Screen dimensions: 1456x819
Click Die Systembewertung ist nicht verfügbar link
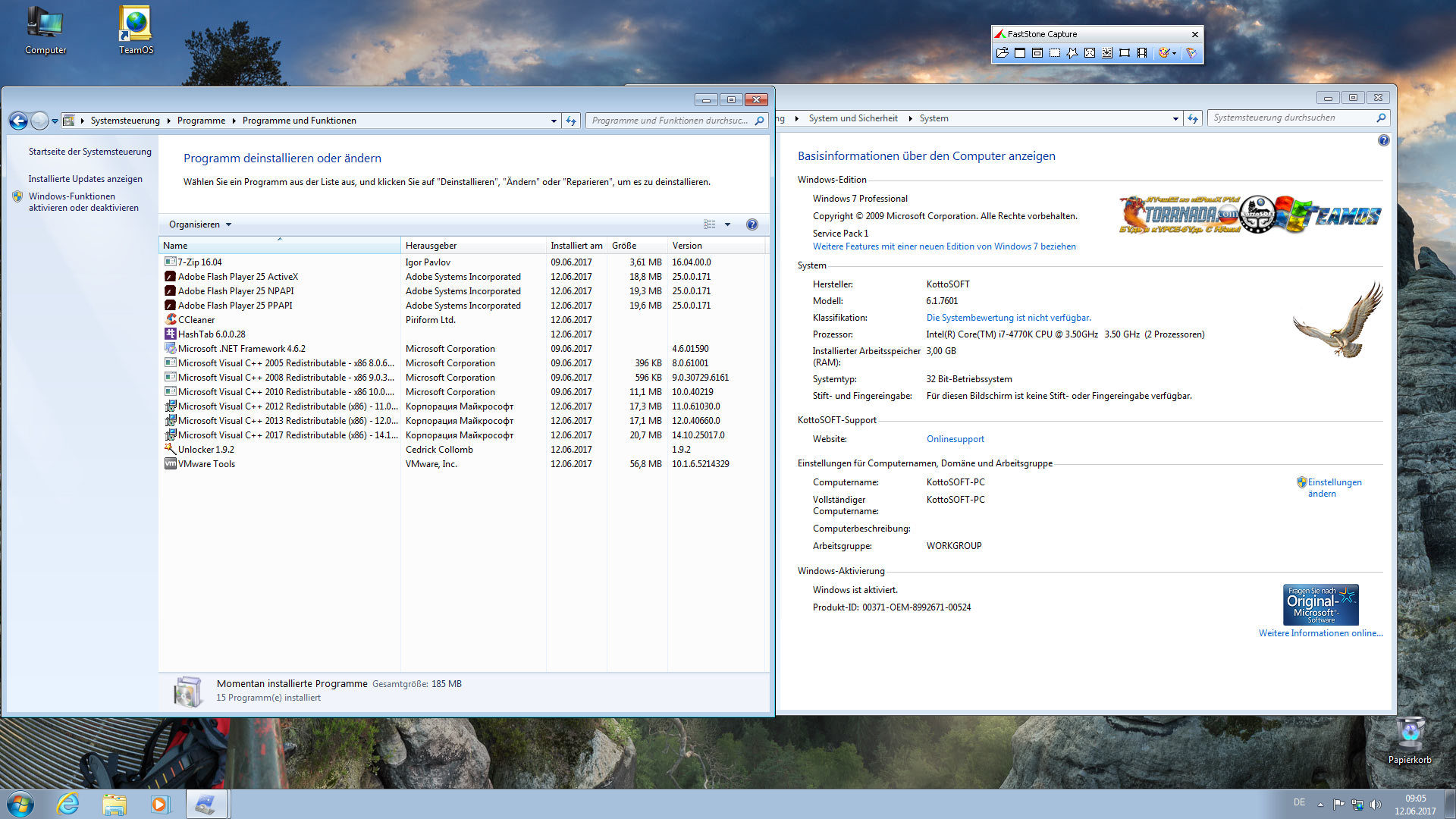tap(1009, 318)
